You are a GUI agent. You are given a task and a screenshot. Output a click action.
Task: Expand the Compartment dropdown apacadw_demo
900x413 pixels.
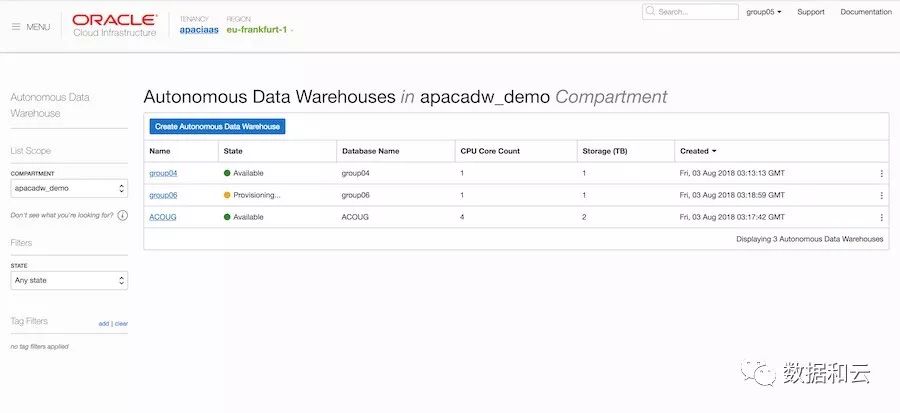[x=69, y=188]
